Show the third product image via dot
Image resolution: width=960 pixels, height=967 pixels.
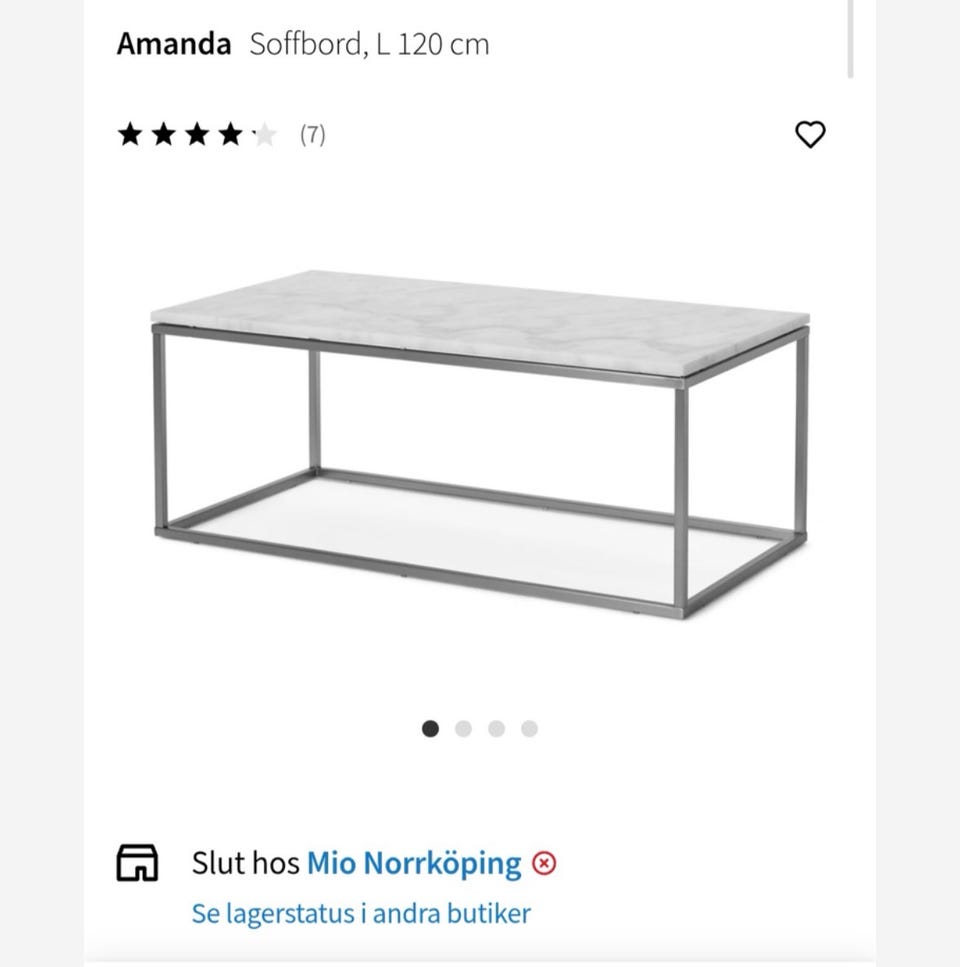coord(496,728)
